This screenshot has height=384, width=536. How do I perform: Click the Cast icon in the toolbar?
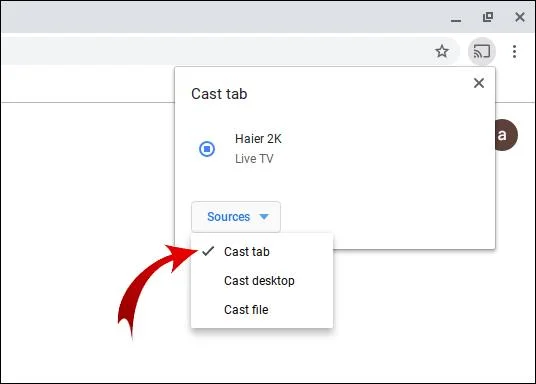(482, 52)
